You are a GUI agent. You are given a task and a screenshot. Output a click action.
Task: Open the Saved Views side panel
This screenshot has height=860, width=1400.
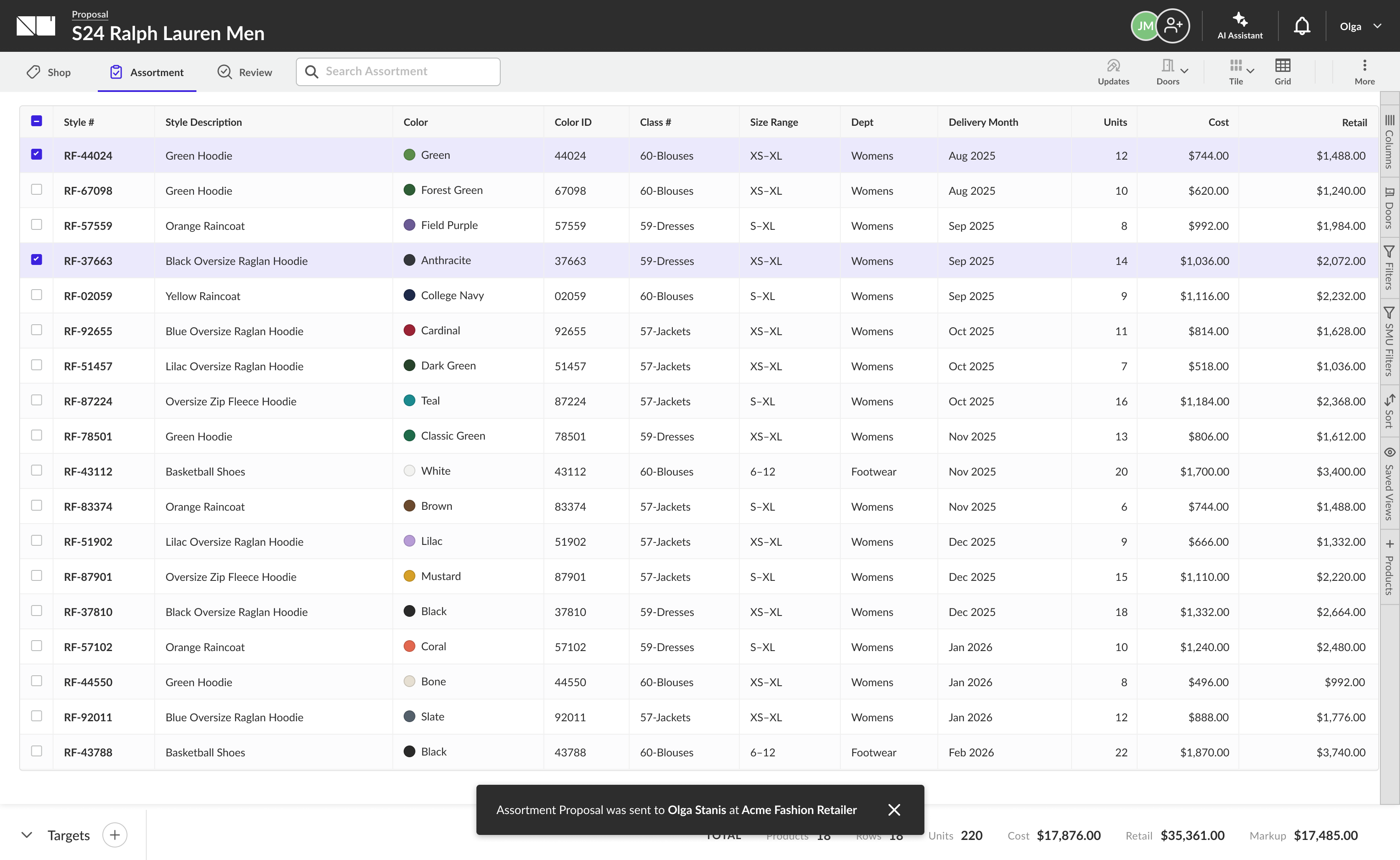[x=1389, y=484]
